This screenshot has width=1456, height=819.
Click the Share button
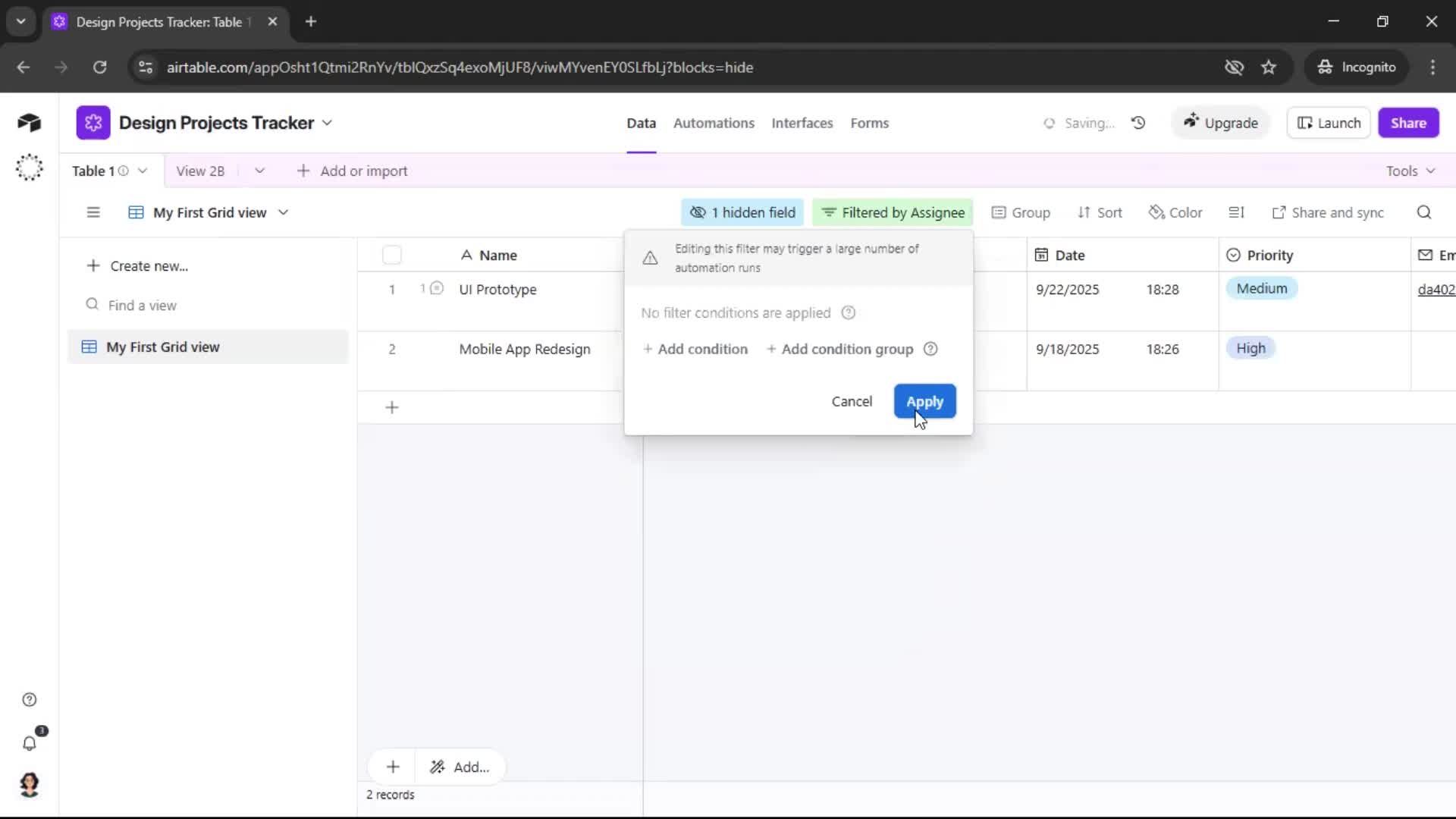click(x=1408, y=123)
